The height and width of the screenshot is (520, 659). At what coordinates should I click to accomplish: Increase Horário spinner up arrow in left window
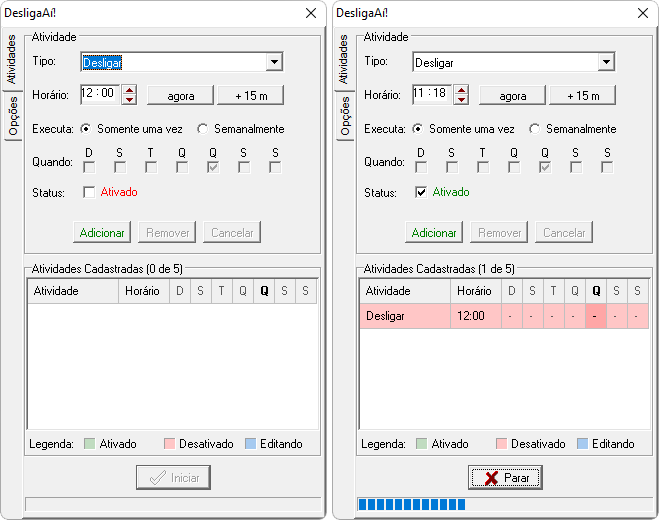(x=129, y=90)
